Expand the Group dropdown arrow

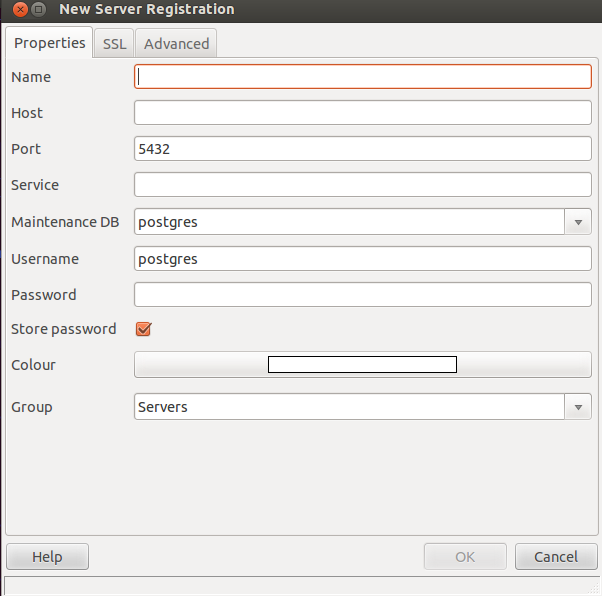pos(578,407)
